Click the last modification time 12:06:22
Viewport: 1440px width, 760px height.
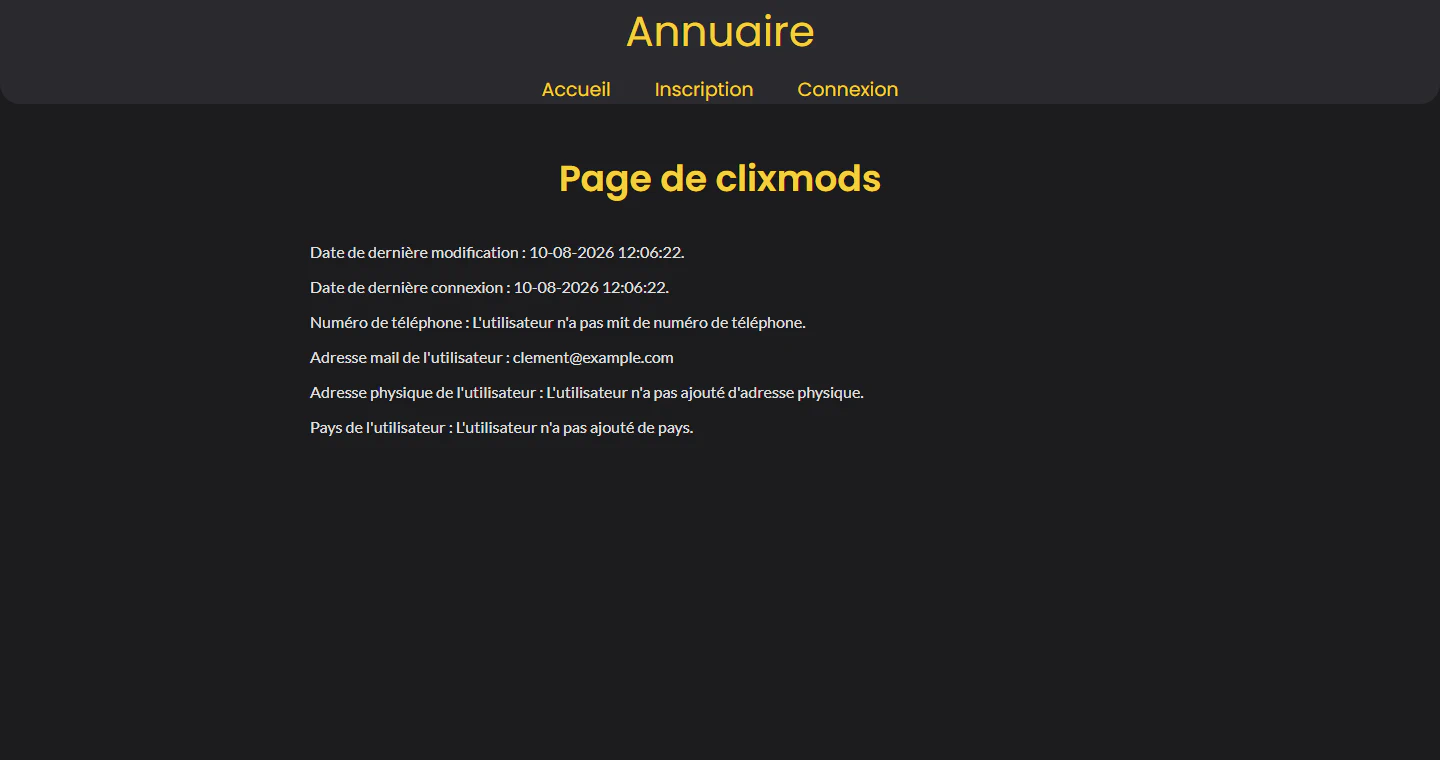pos(650,252)
